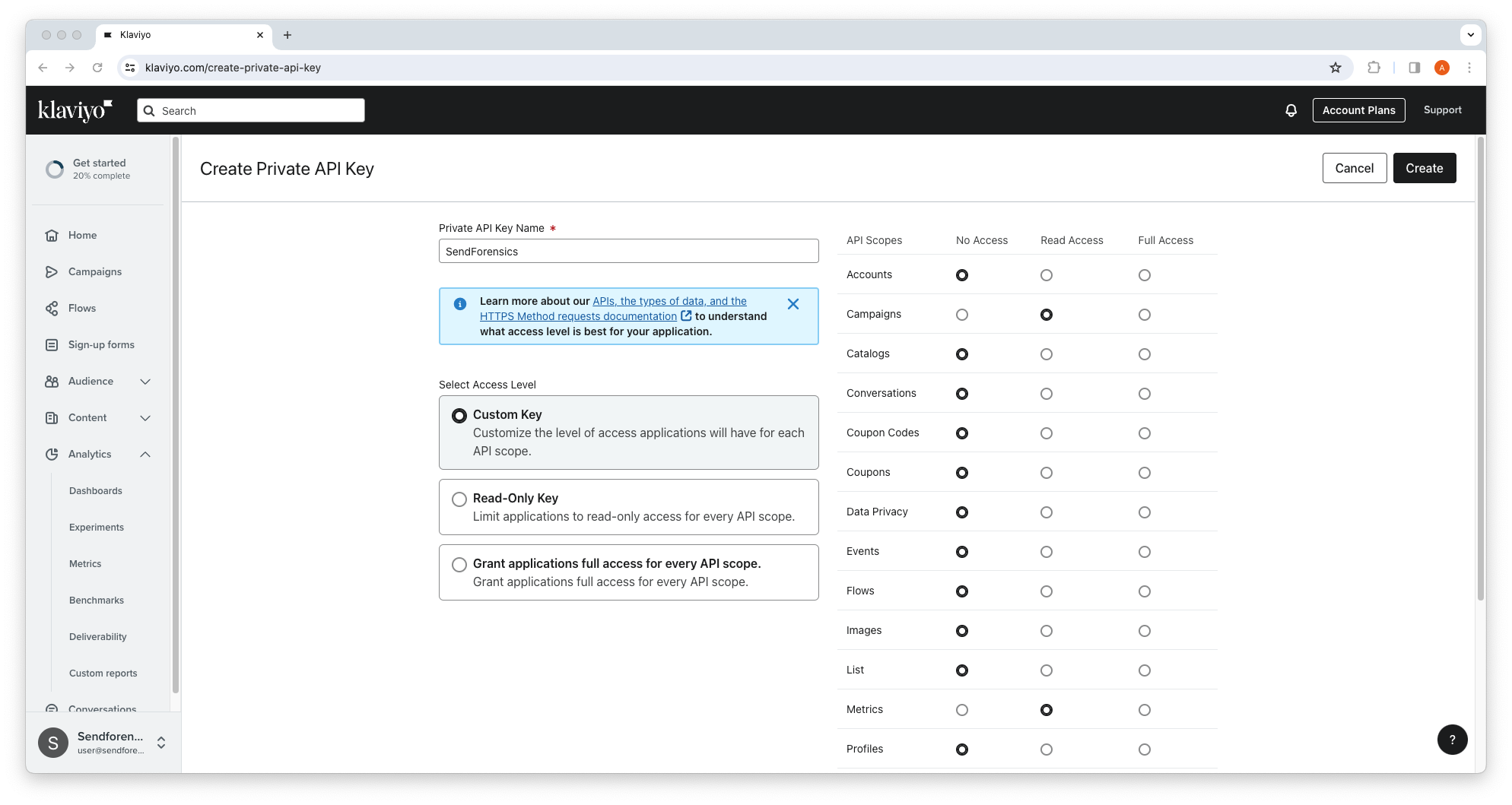Set List scope to Full Access
The height and width of the screenshot is (805, 1512).
(1145, 670)
